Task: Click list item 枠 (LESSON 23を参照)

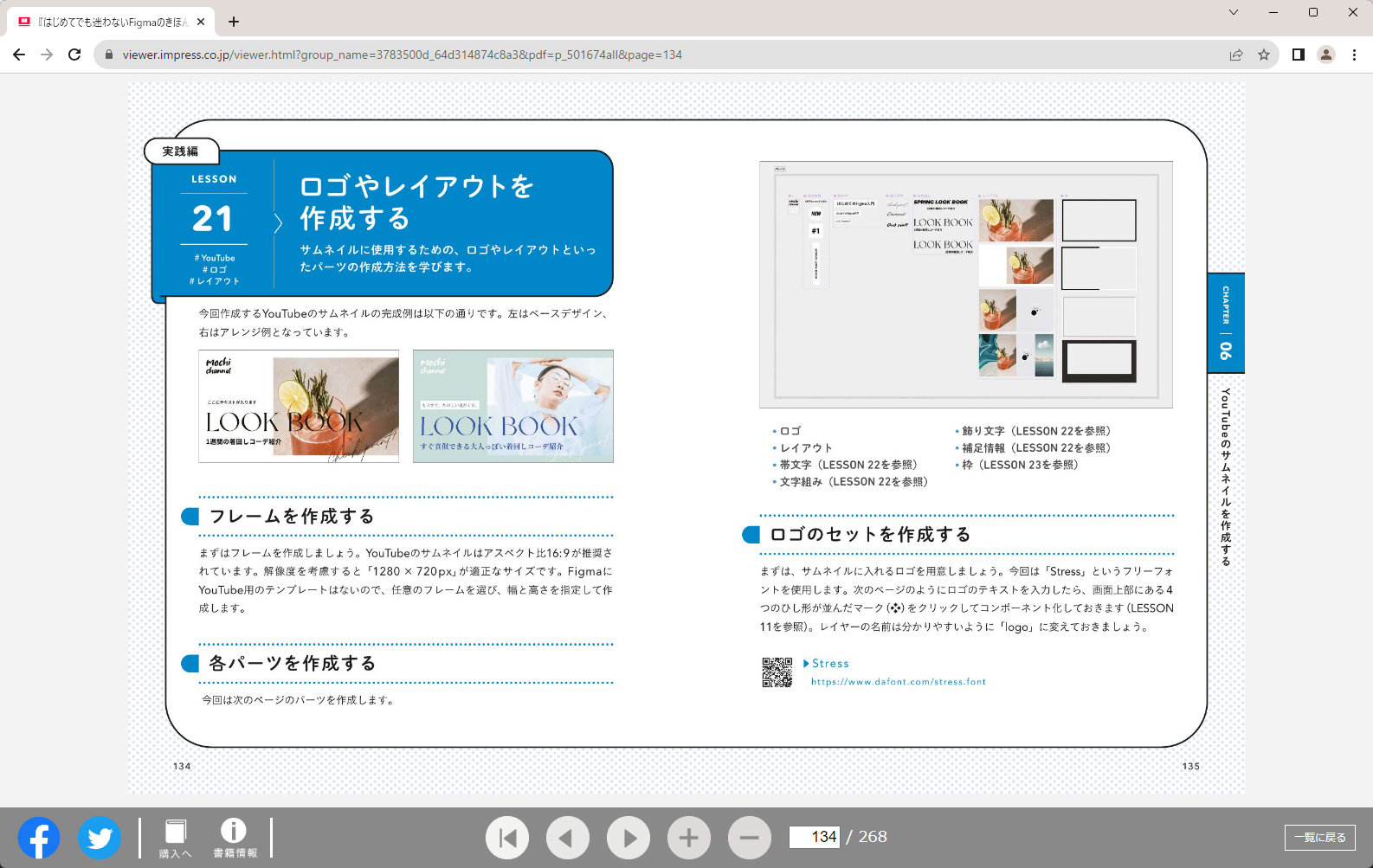Action: coord(1020,465)
